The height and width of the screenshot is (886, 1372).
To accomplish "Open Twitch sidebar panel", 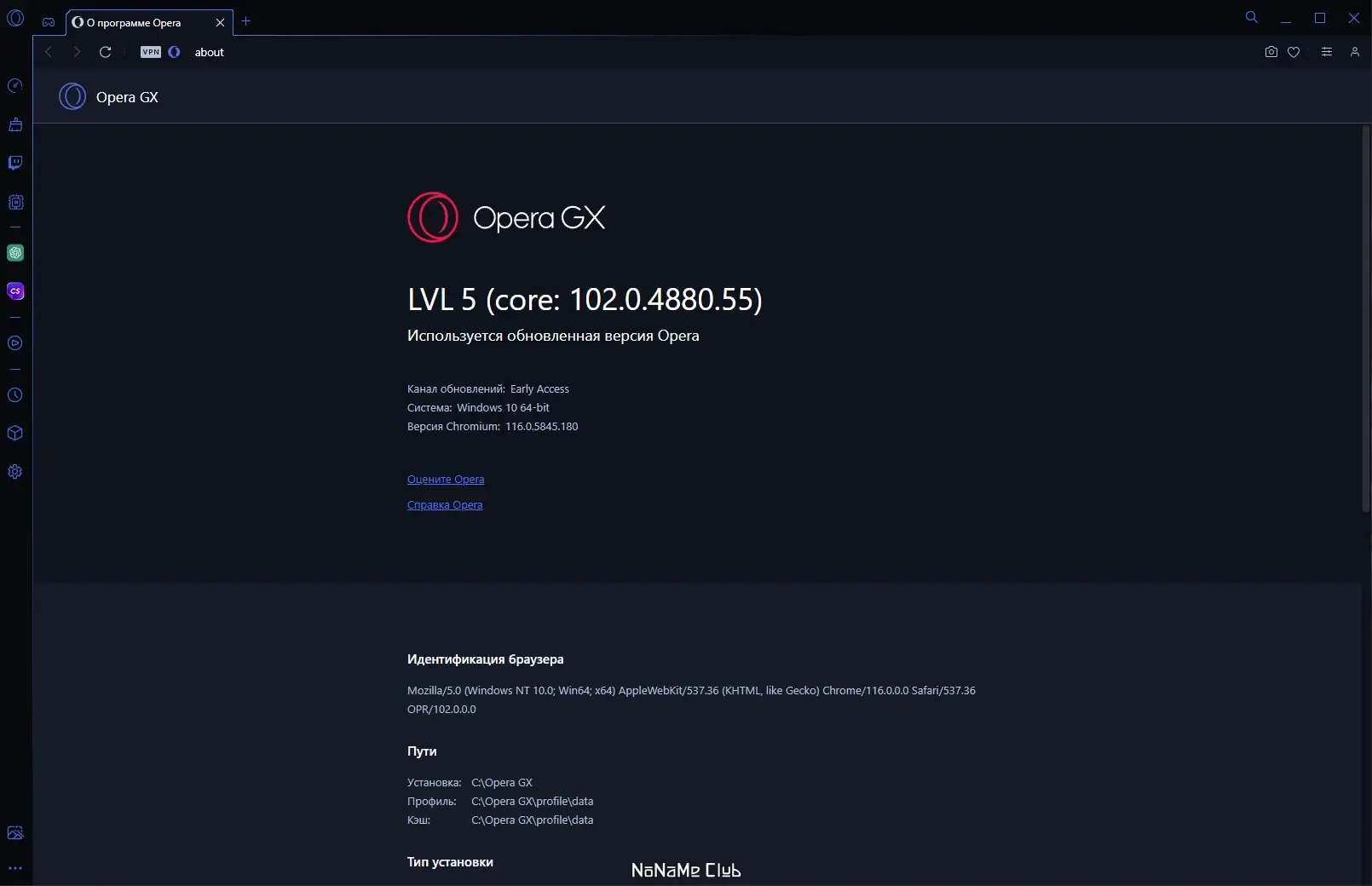I will tap(15, 163).
